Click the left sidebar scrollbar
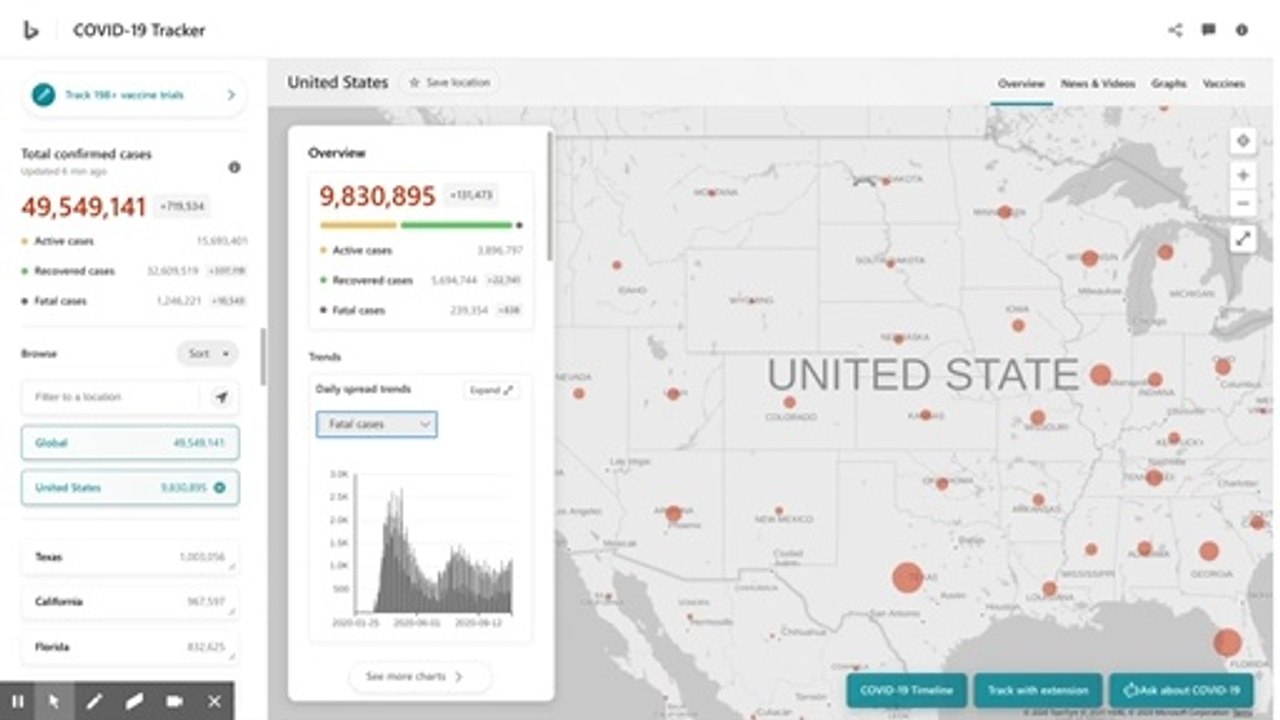The image size is (1280, 720). click(263, 357)
